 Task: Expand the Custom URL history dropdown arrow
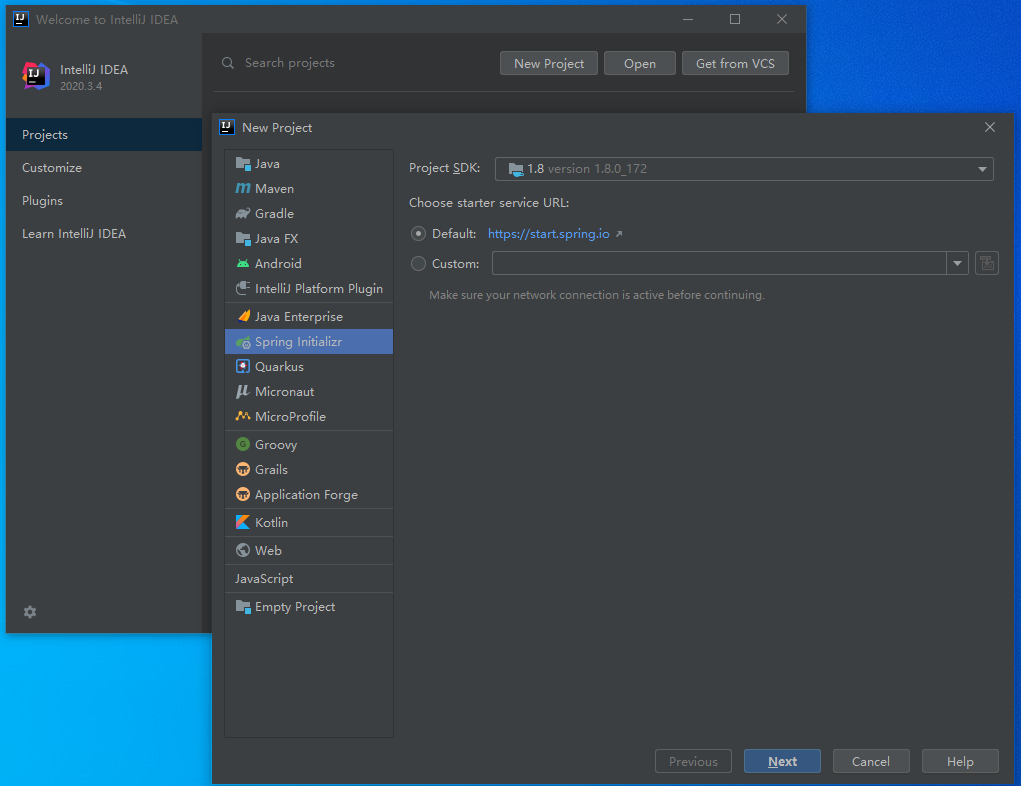click(957, 263)
